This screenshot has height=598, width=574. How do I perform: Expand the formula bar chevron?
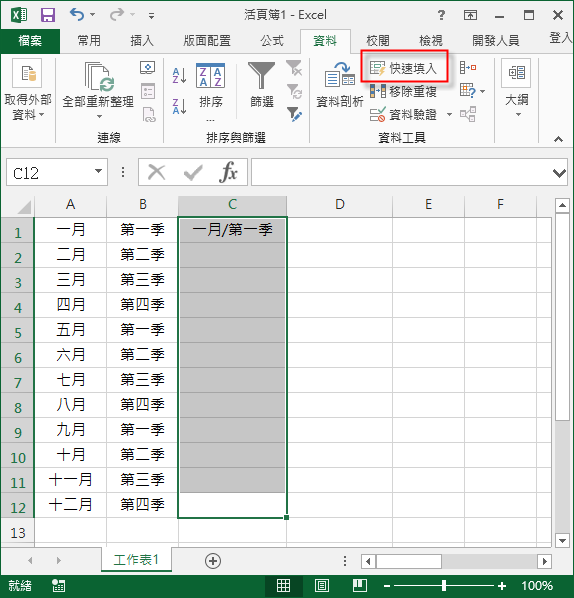(559, 173)
